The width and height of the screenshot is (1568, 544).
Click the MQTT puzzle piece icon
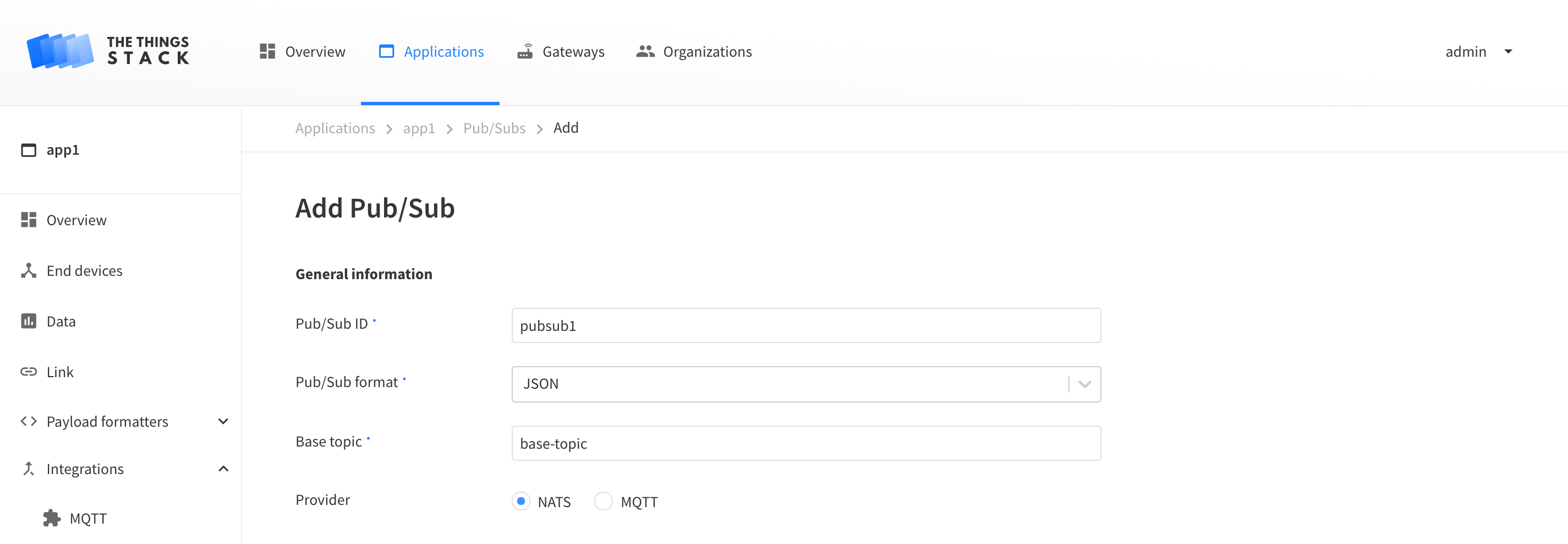[52, 518]
